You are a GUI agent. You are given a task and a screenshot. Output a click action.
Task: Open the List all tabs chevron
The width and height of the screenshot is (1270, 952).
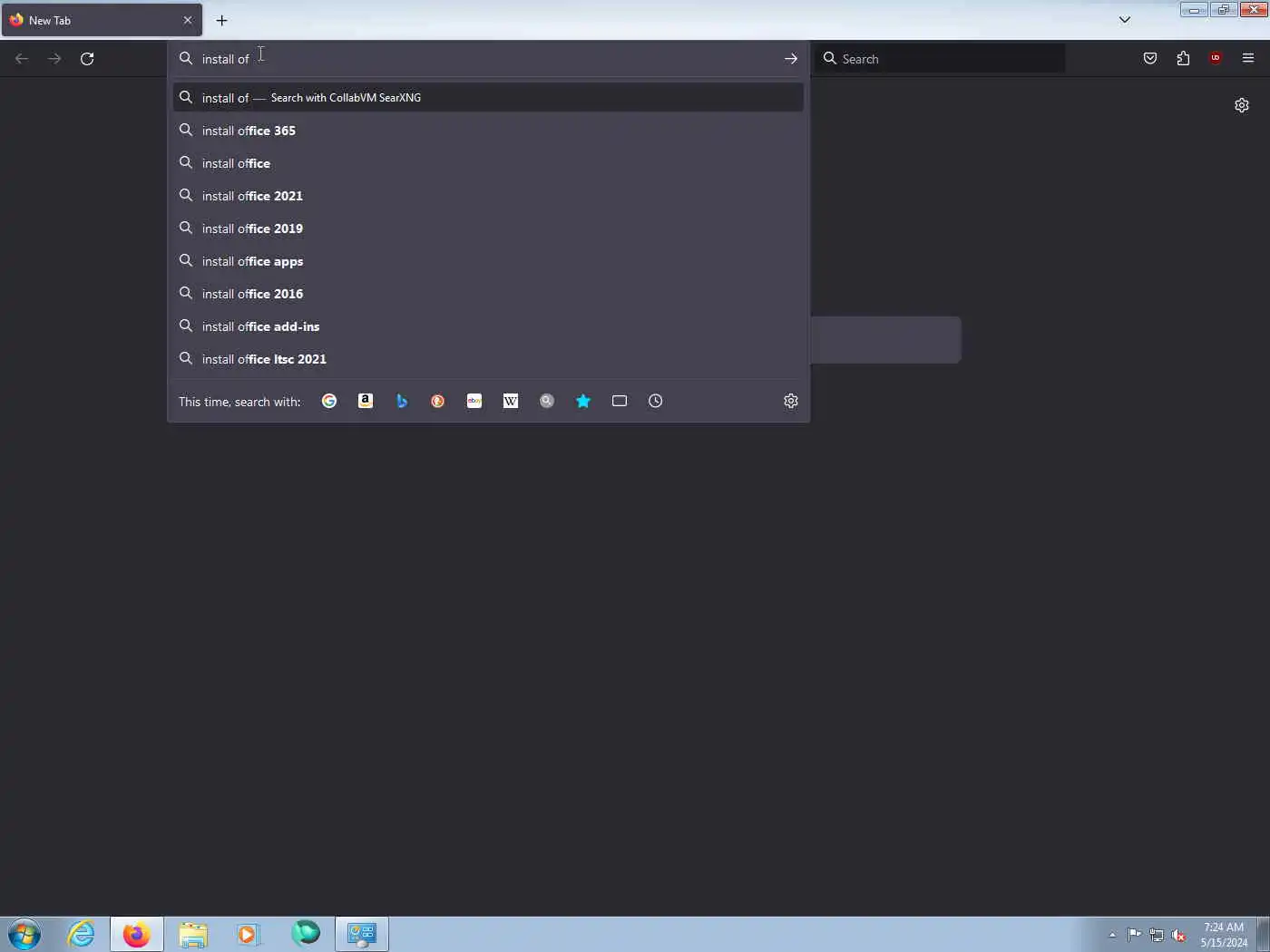1125,20
